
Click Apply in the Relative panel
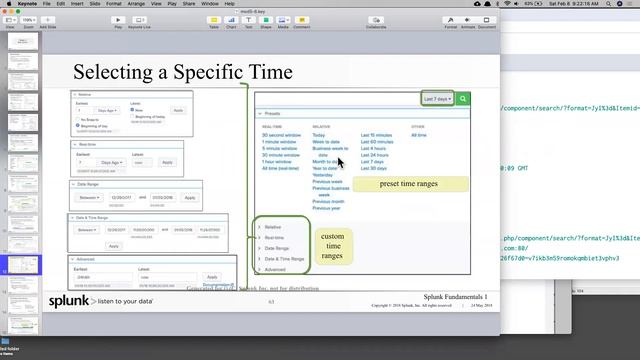coord(178,111)
